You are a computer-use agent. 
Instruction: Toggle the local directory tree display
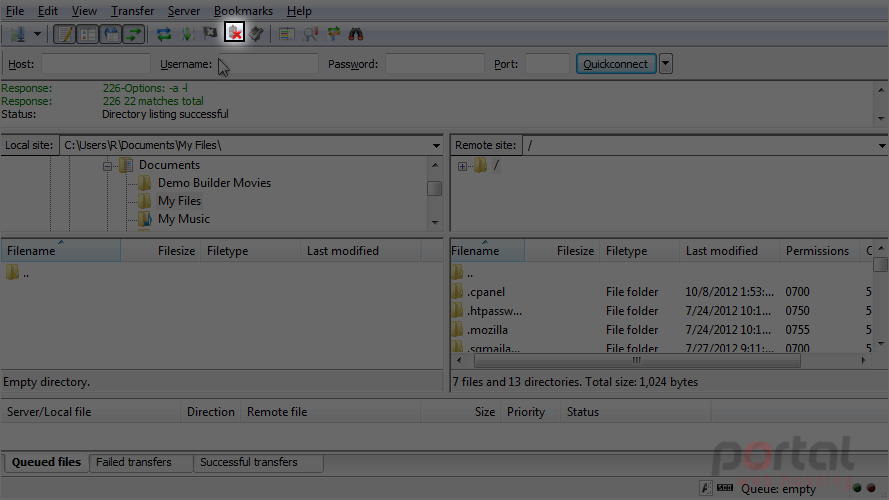pyautogui.click(x=88, y=34)
